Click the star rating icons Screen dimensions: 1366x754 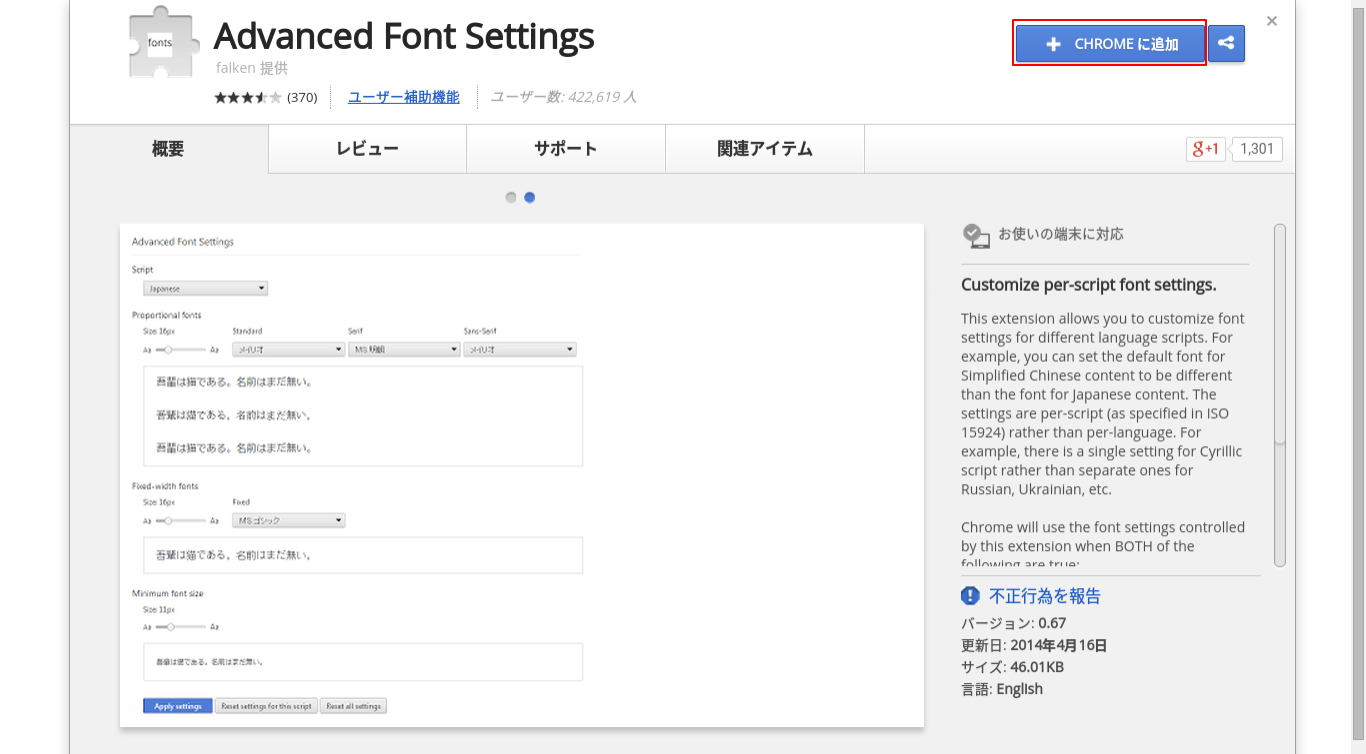click(x=248, y=97)
